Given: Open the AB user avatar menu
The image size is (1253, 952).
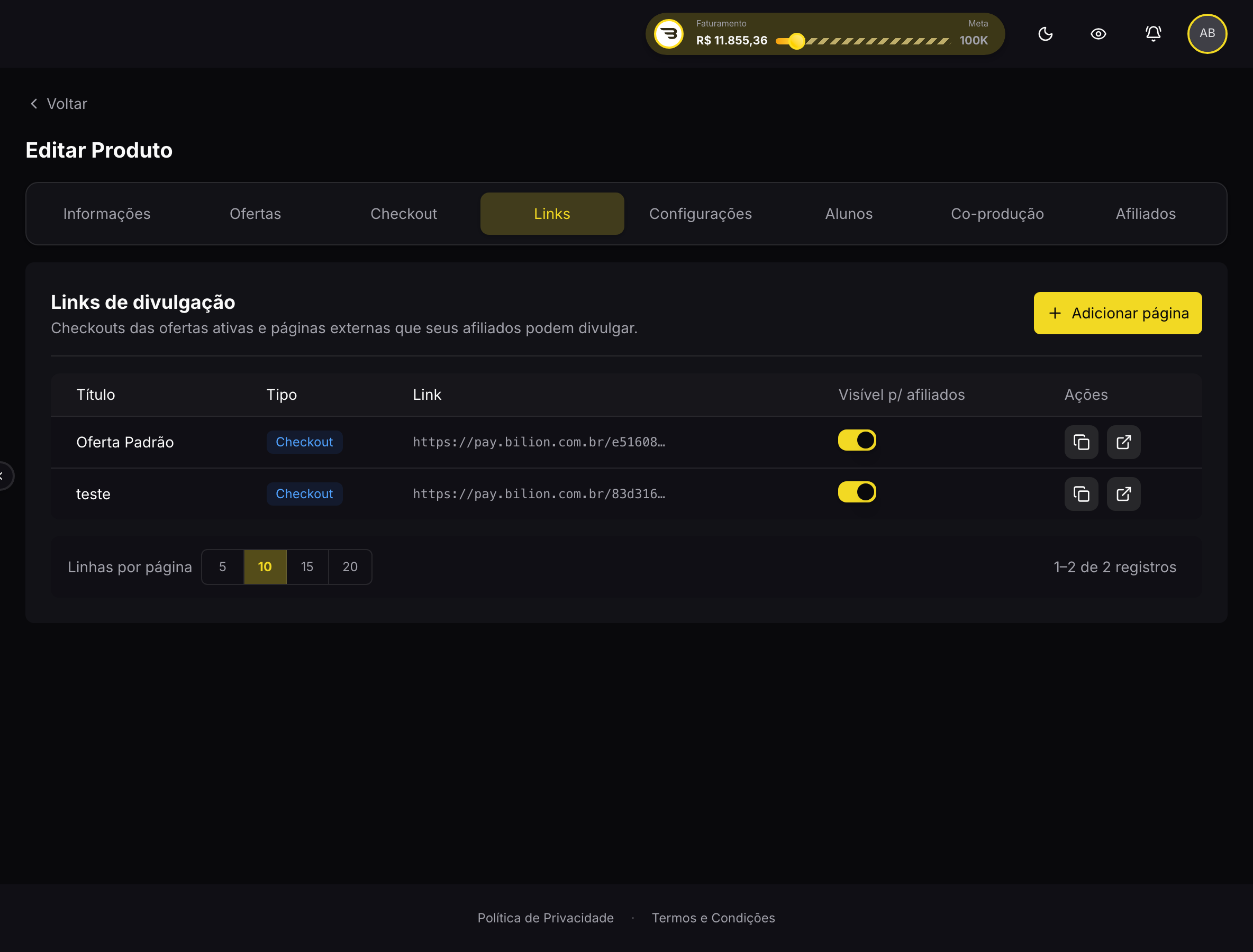Looking at the screenshot, I should (1207, 33).
